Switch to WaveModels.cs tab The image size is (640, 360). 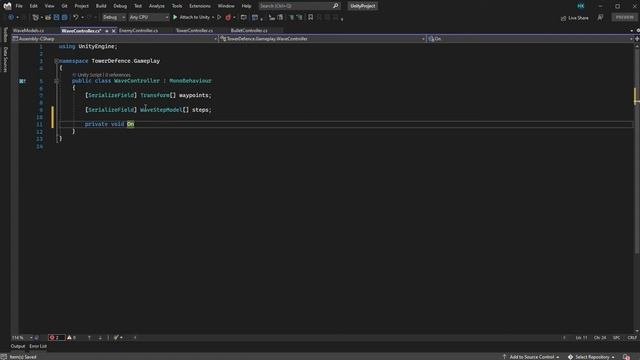[29, 31]
